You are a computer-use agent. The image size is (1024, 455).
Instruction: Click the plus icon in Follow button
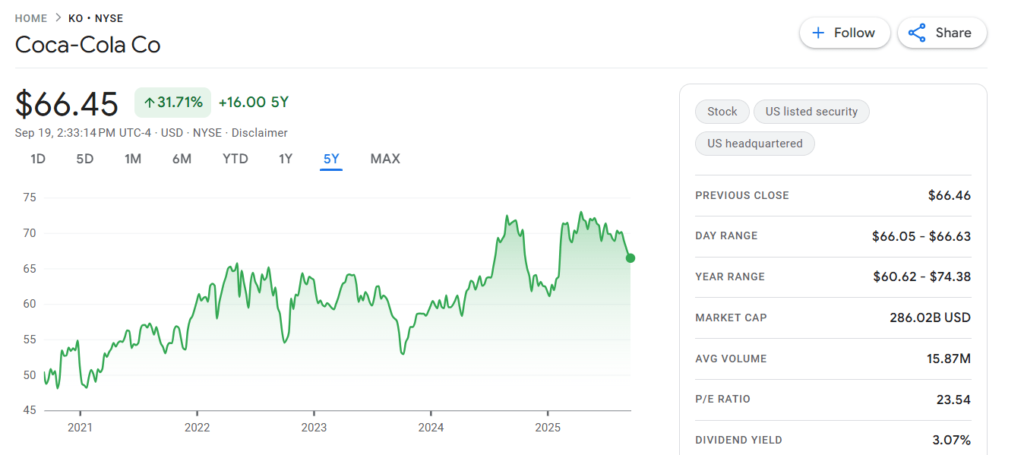(818, 33)
